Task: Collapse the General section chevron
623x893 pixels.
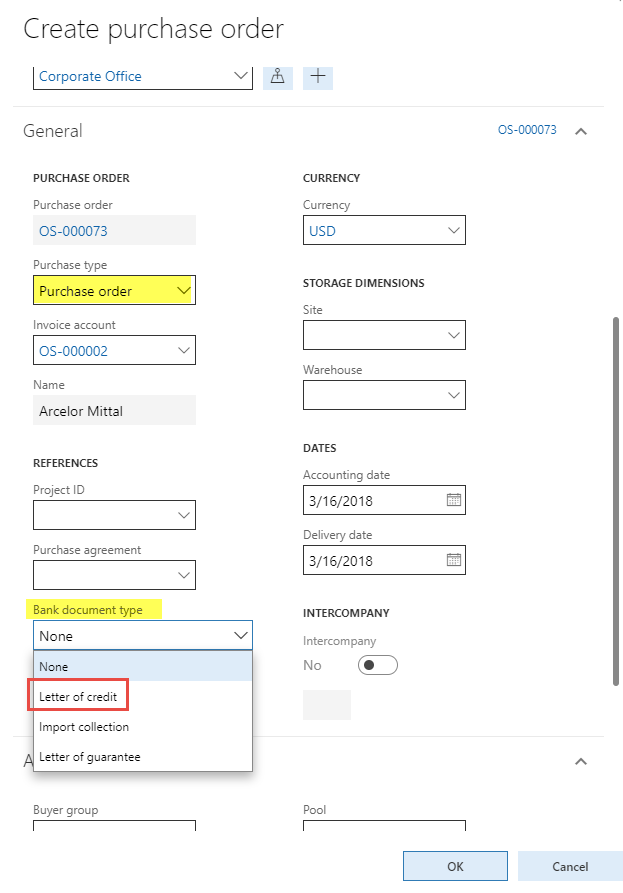Action: pos(581,131)
